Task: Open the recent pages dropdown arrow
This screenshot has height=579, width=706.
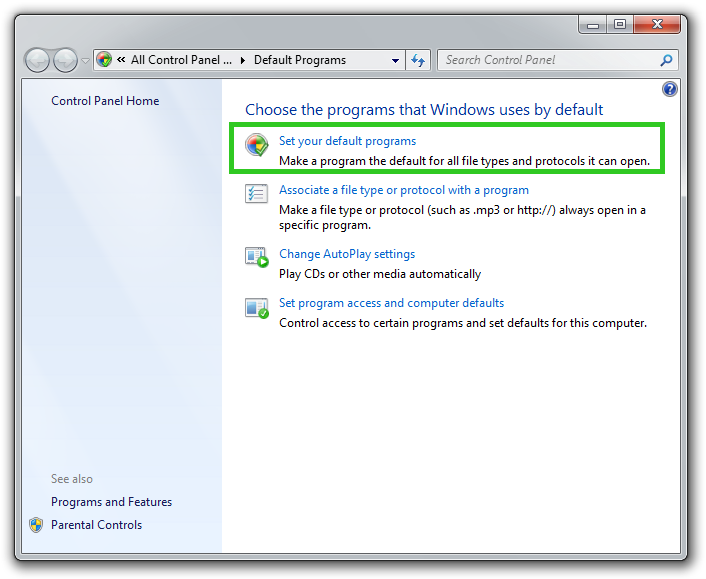Action: click(85, 60)
